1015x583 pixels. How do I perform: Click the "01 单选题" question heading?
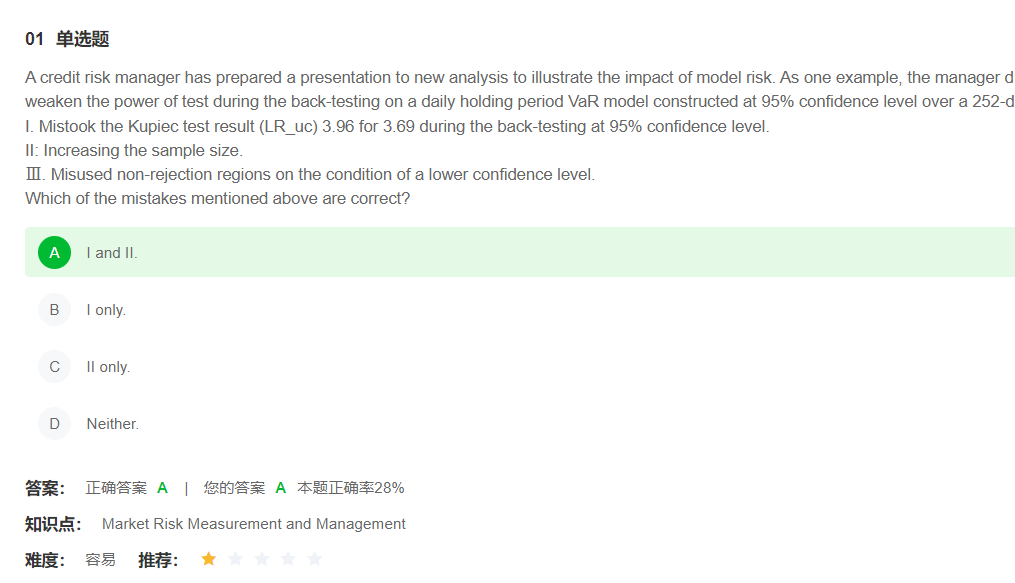click(67, 39)
